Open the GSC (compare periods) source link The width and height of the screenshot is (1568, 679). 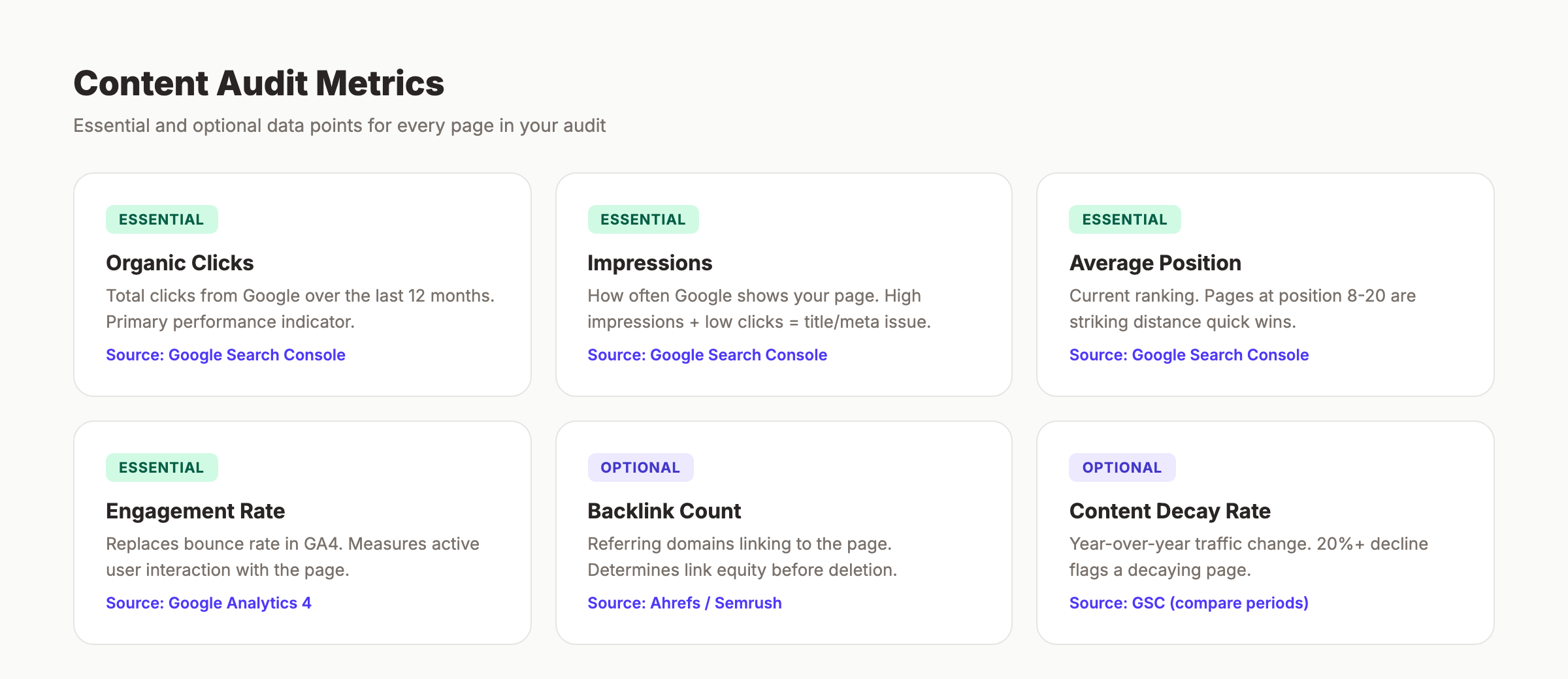[x=1188, y=603]
